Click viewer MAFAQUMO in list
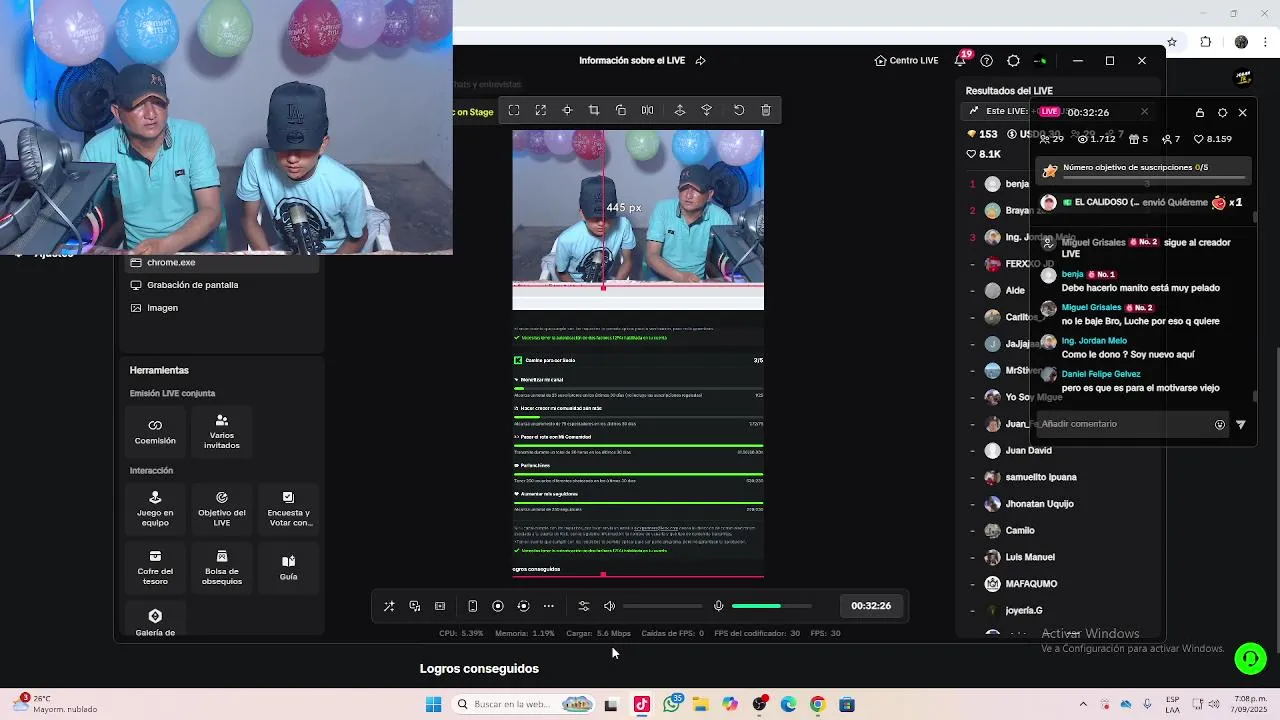Image resolution: width=1280 pixels, height=720 pixels. 1031,584
